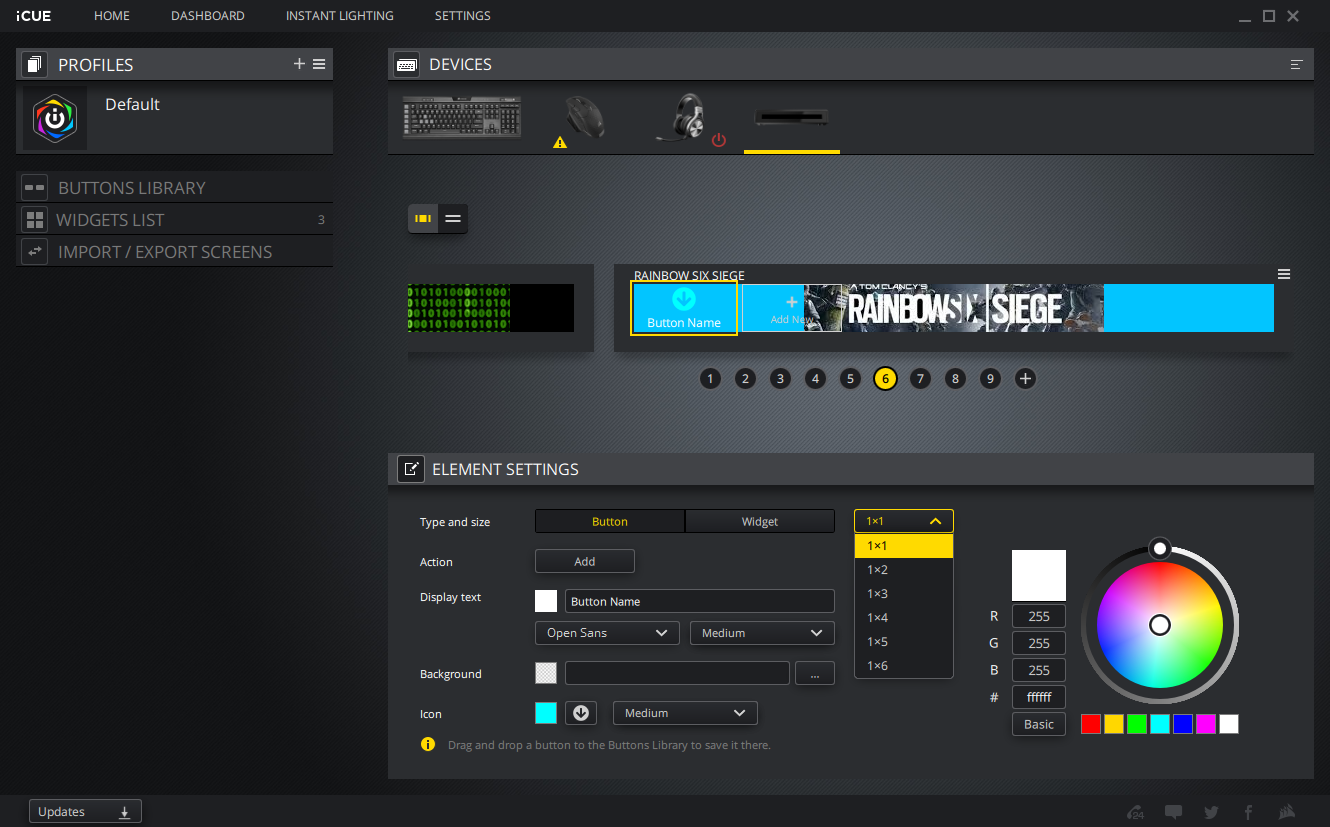
Task: Add a new screen page
Action: click(1025, 379)
